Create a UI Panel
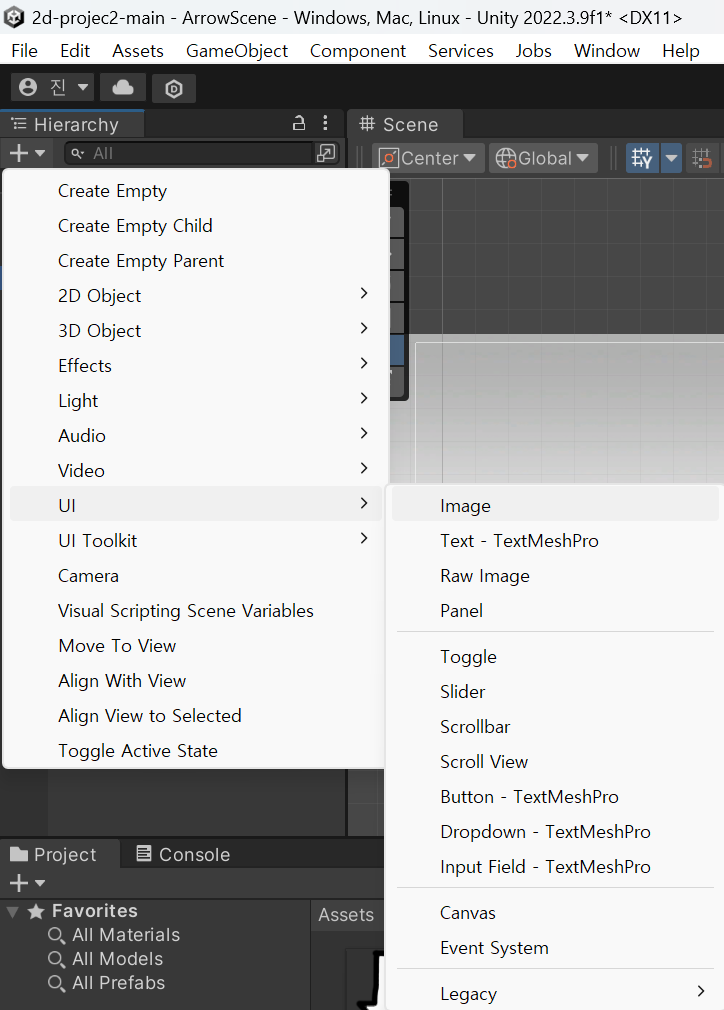Viewport: 724px width, 1010px height. point(555,611)
